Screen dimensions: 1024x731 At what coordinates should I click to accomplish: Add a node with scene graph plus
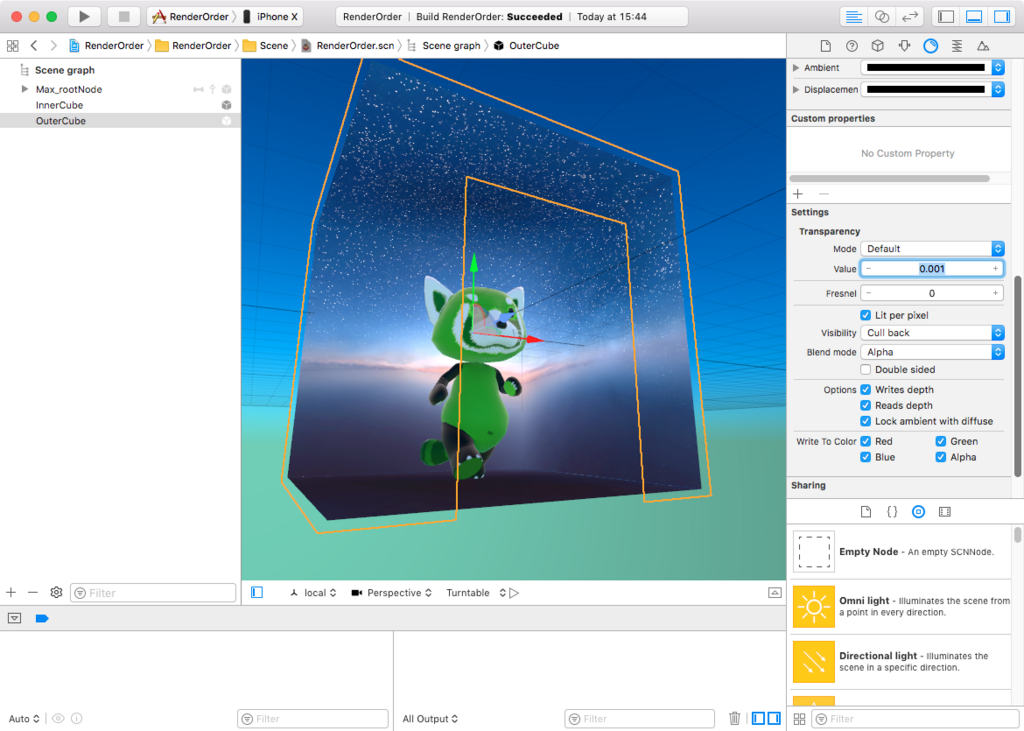coord(11,593)
